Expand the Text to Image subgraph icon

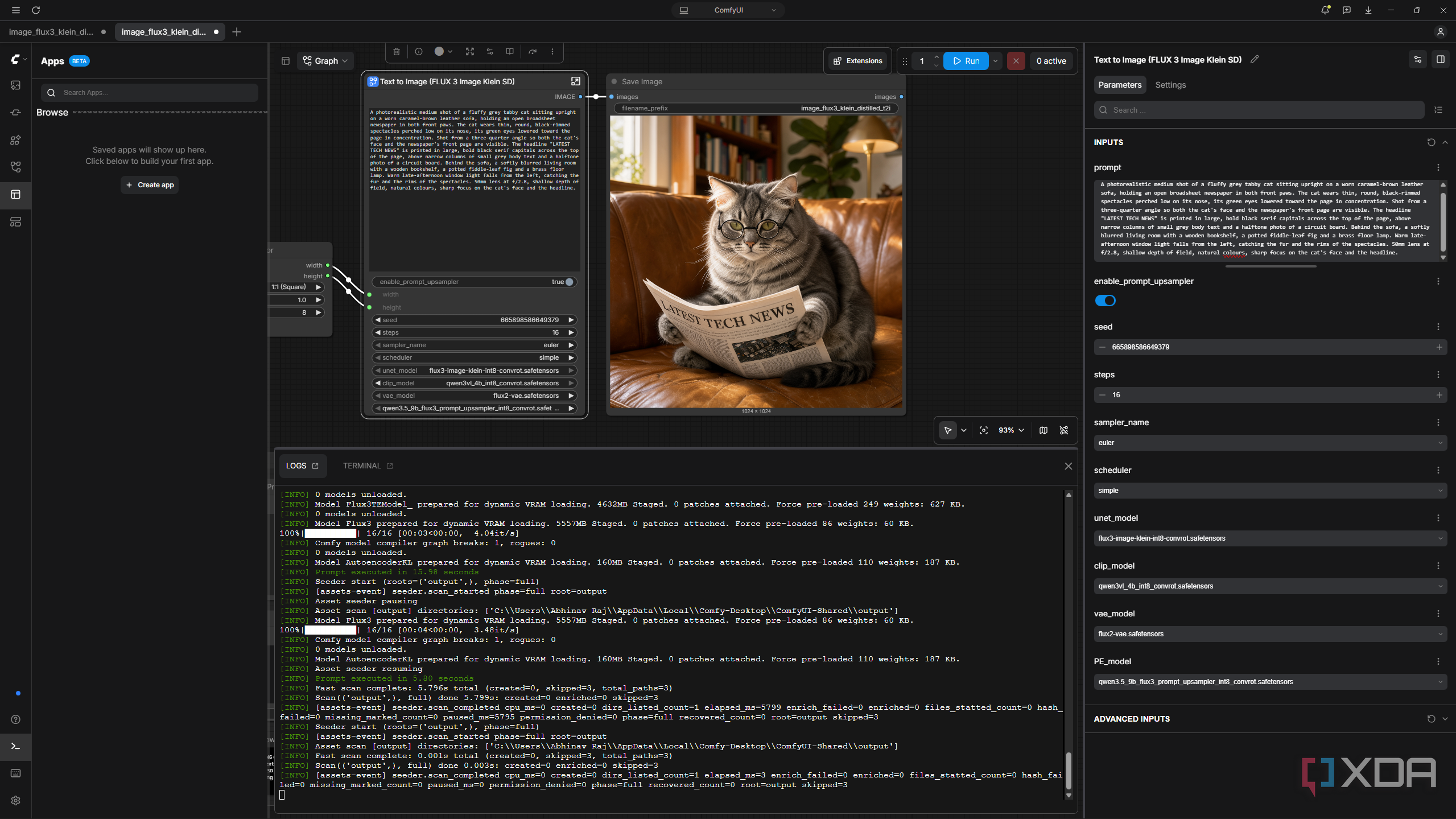(575, 81)
